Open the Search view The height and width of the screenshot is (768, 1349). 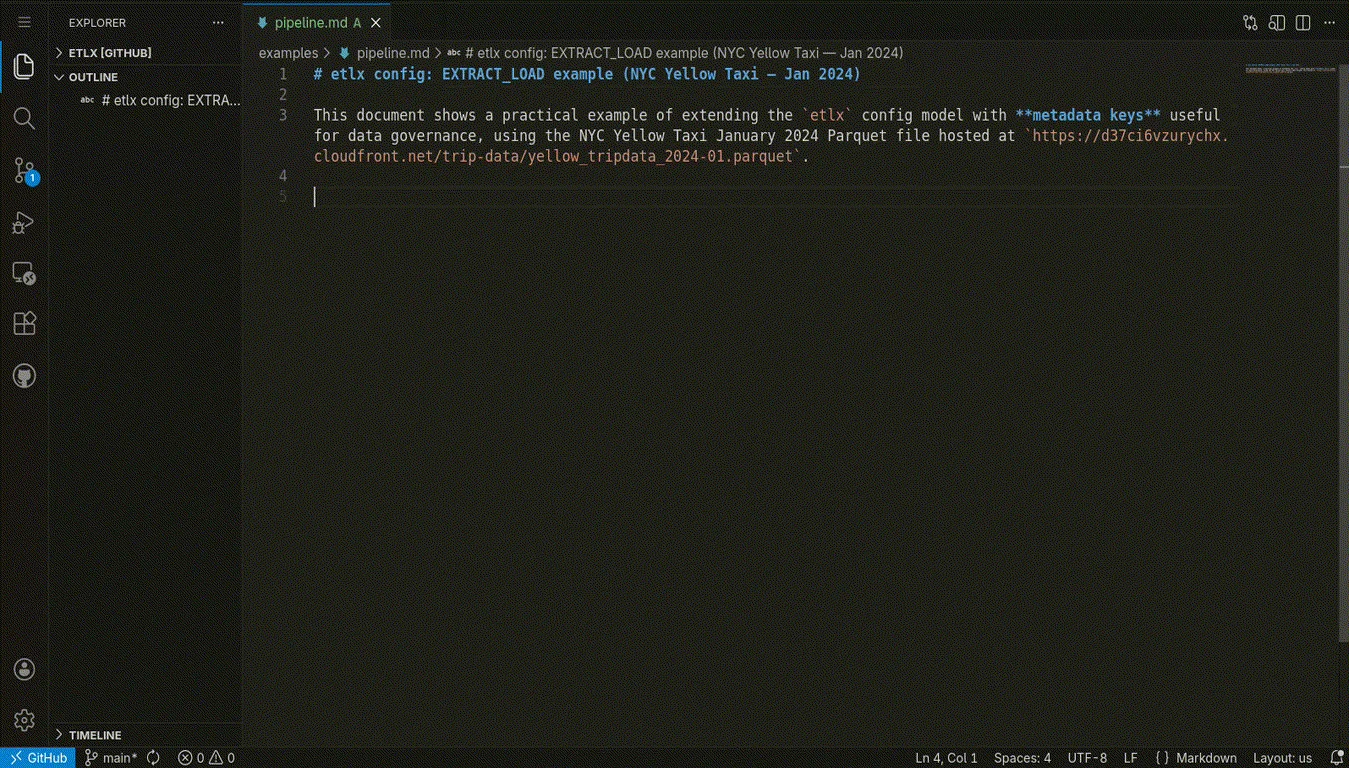pyautogui.click(x=24, y=118)
